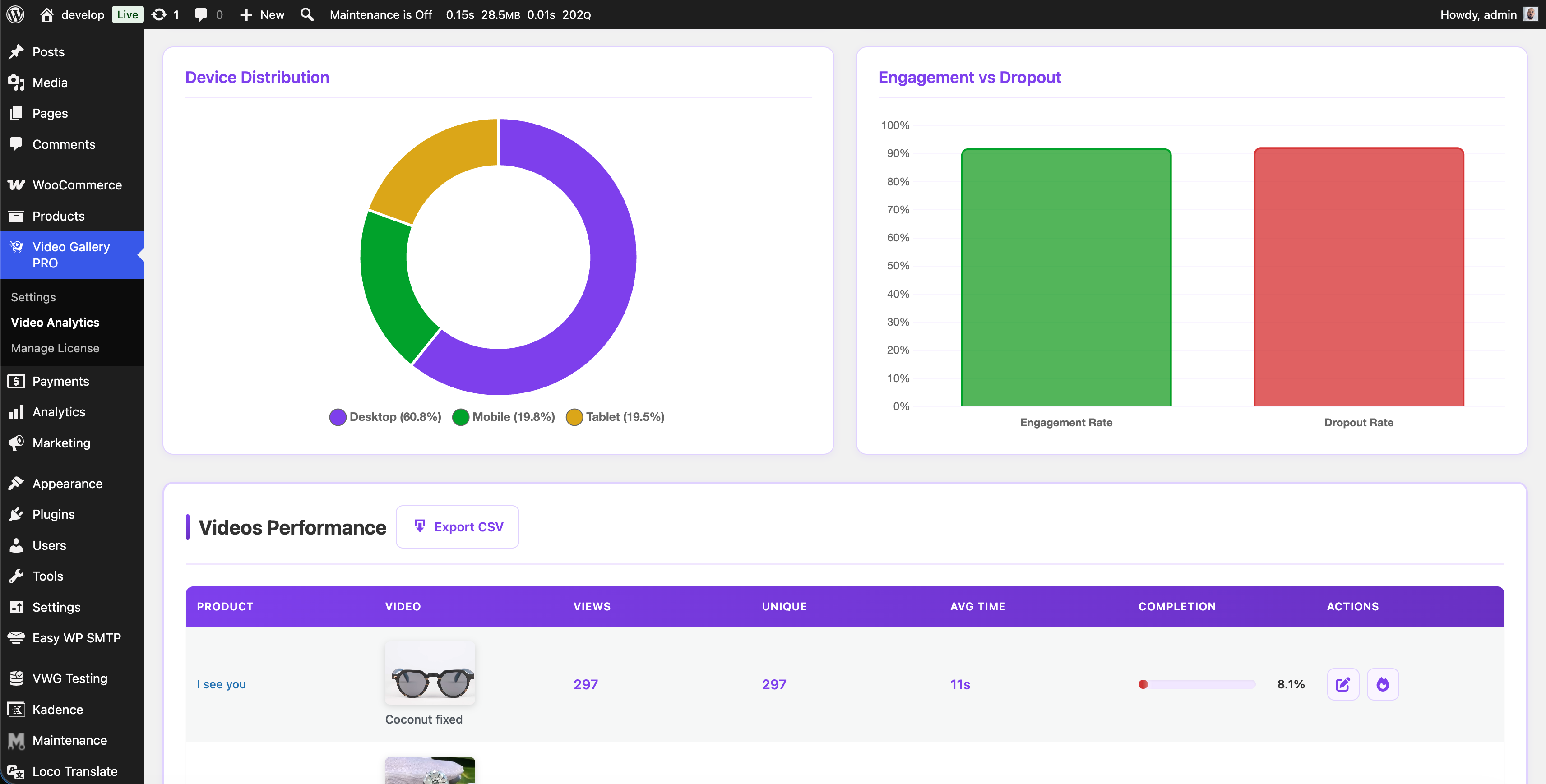1546x784 pixels.
Task: Open the 'I see you' product link
Action: [221, 684]
